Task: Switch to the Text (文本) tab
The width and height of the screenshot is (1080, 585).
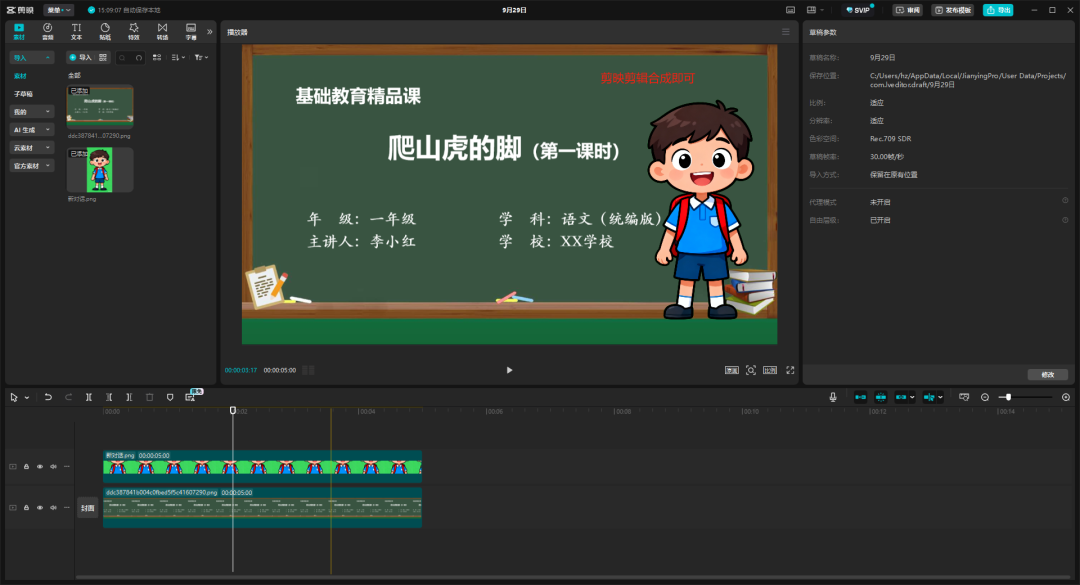Action: [x=75, y=30]
